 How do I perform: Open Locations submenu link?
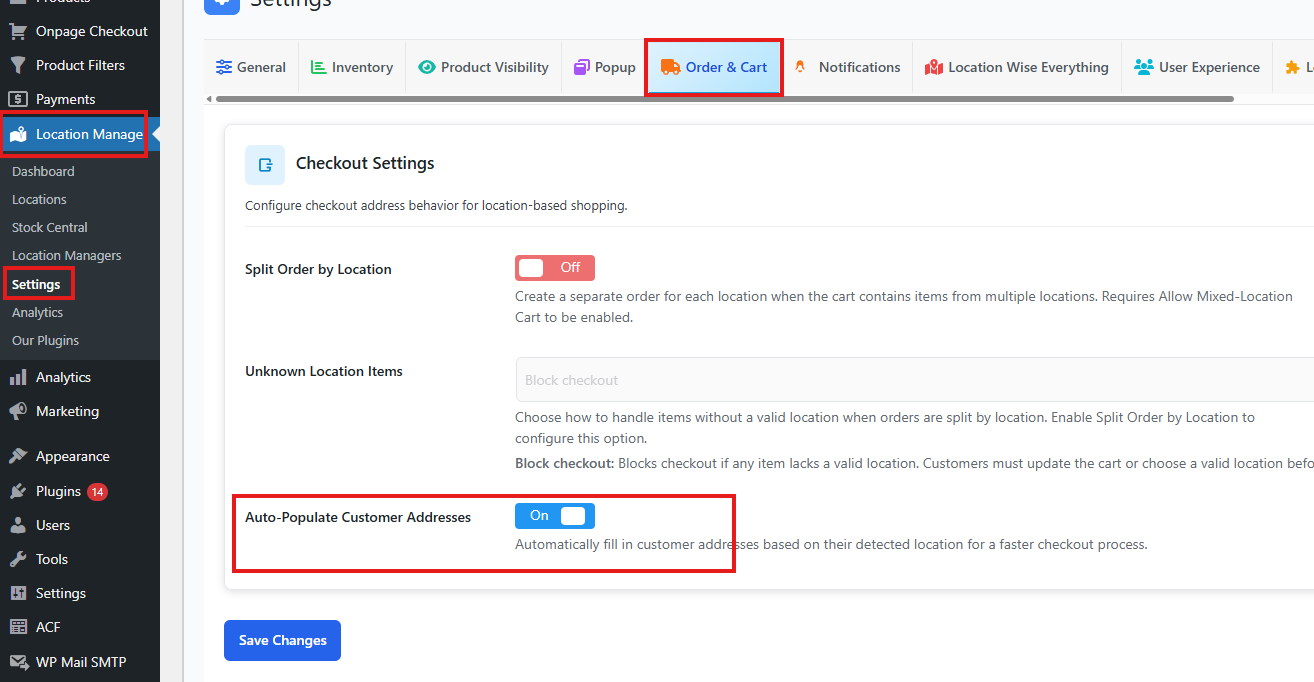39,199
